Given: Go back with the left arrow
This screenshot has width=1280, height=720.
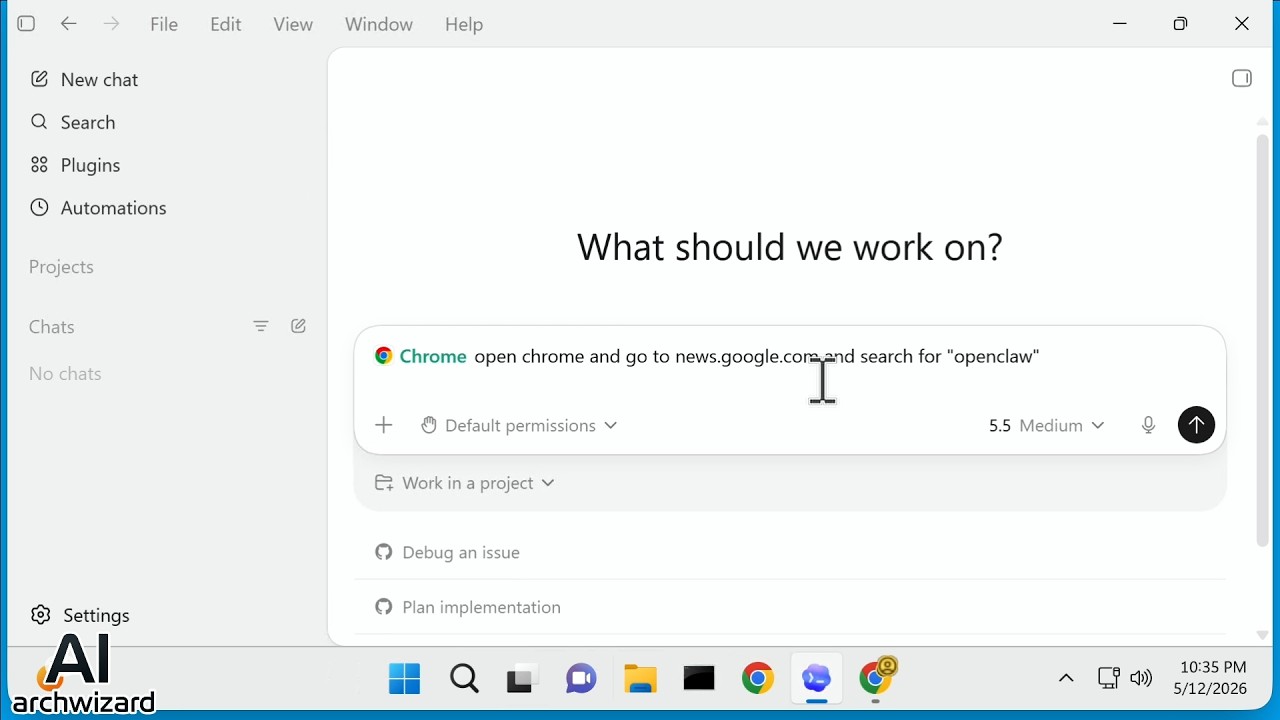Looking at the screenshot, I should point(69,24).
